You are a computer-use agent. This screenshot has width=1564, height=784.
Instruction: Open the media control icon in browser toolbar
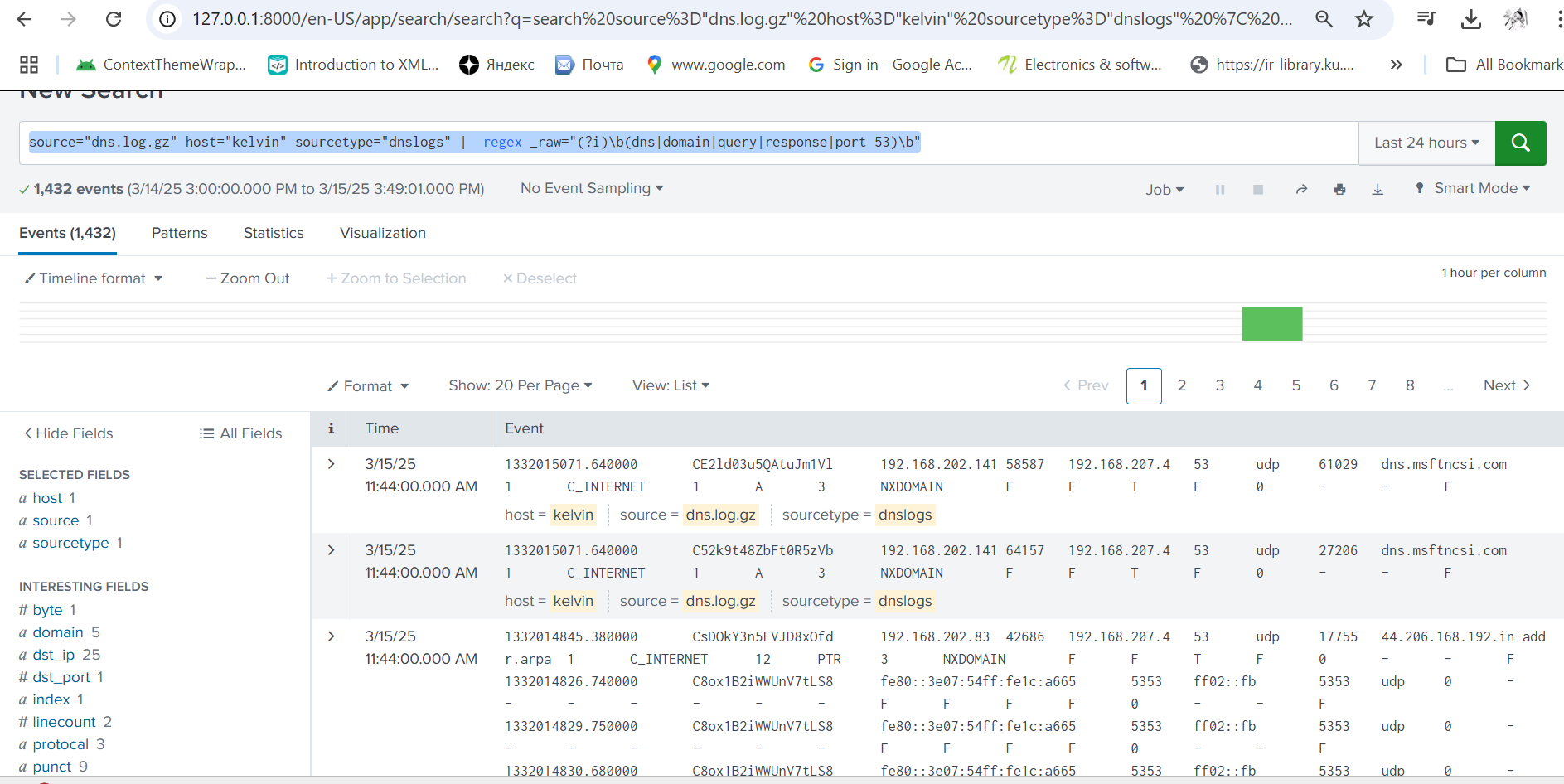pyautogui.click(x=1426, y=18)
